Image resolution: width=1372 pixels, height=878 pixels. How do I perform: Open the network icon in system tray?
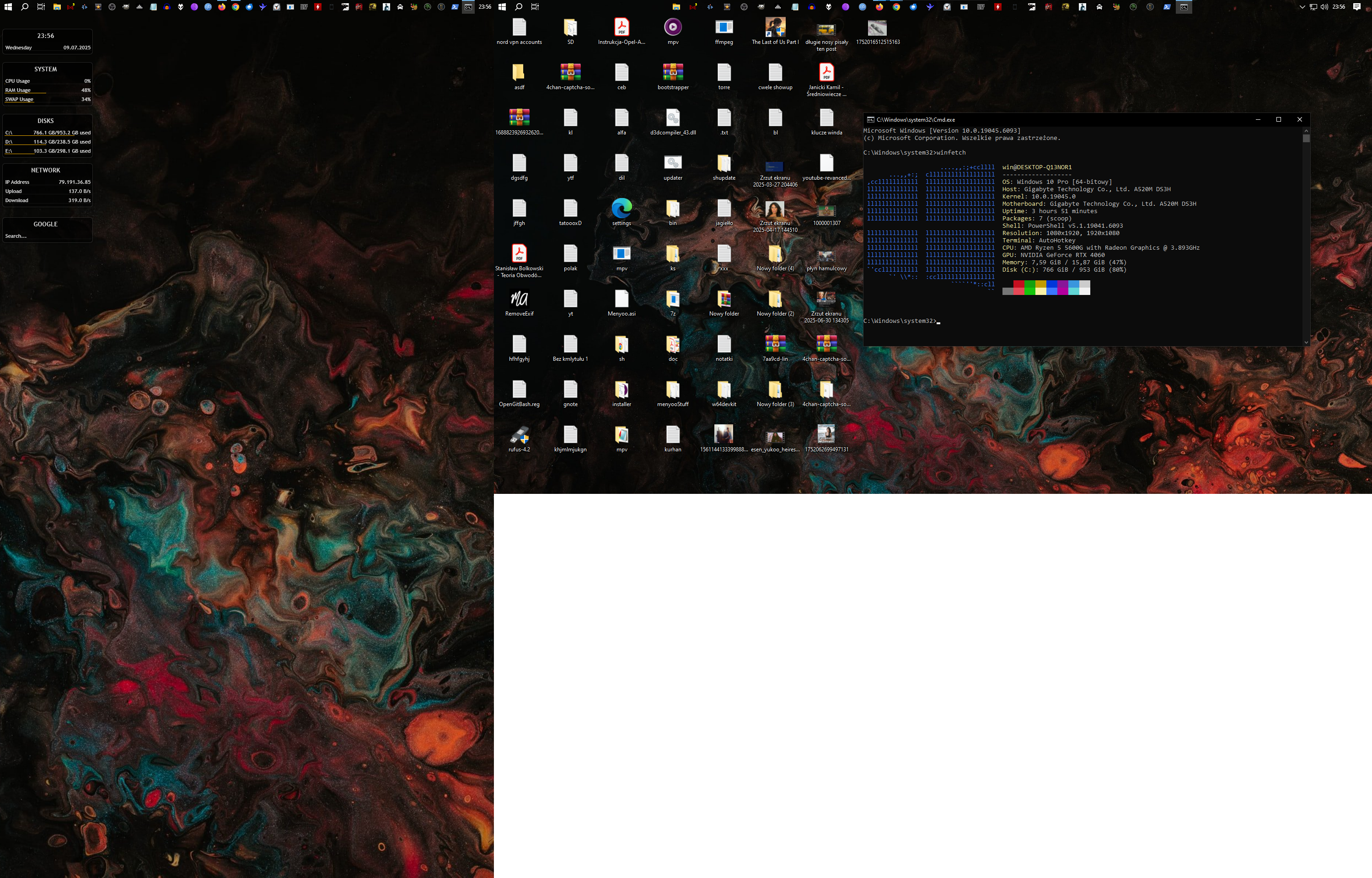(x=1313, y=7)
